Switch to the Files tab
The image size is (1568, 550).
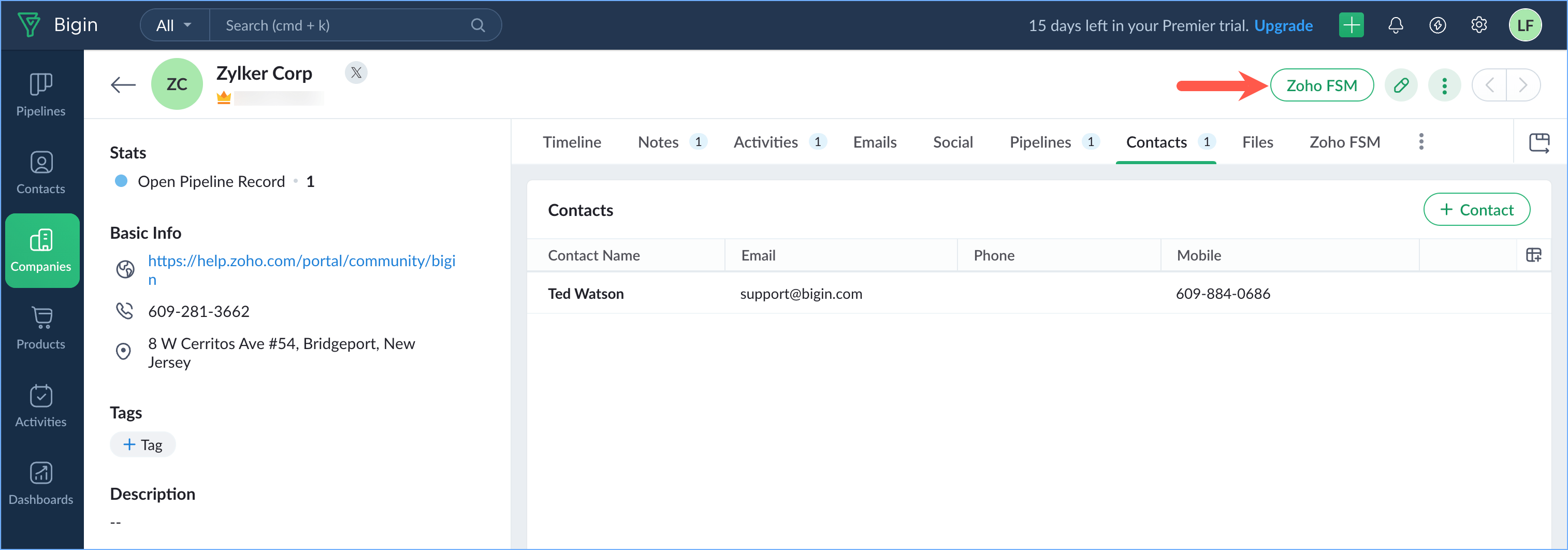(1257, 142)
